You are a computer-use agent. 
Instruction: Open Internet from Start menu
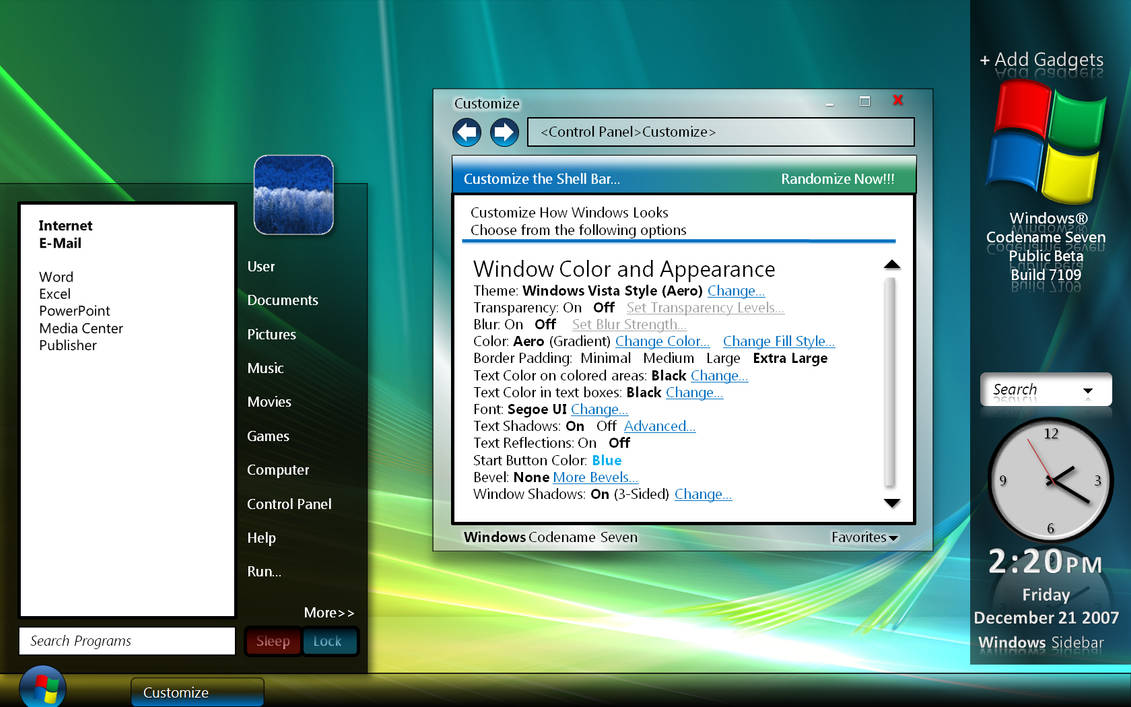(x=65, y=226)
